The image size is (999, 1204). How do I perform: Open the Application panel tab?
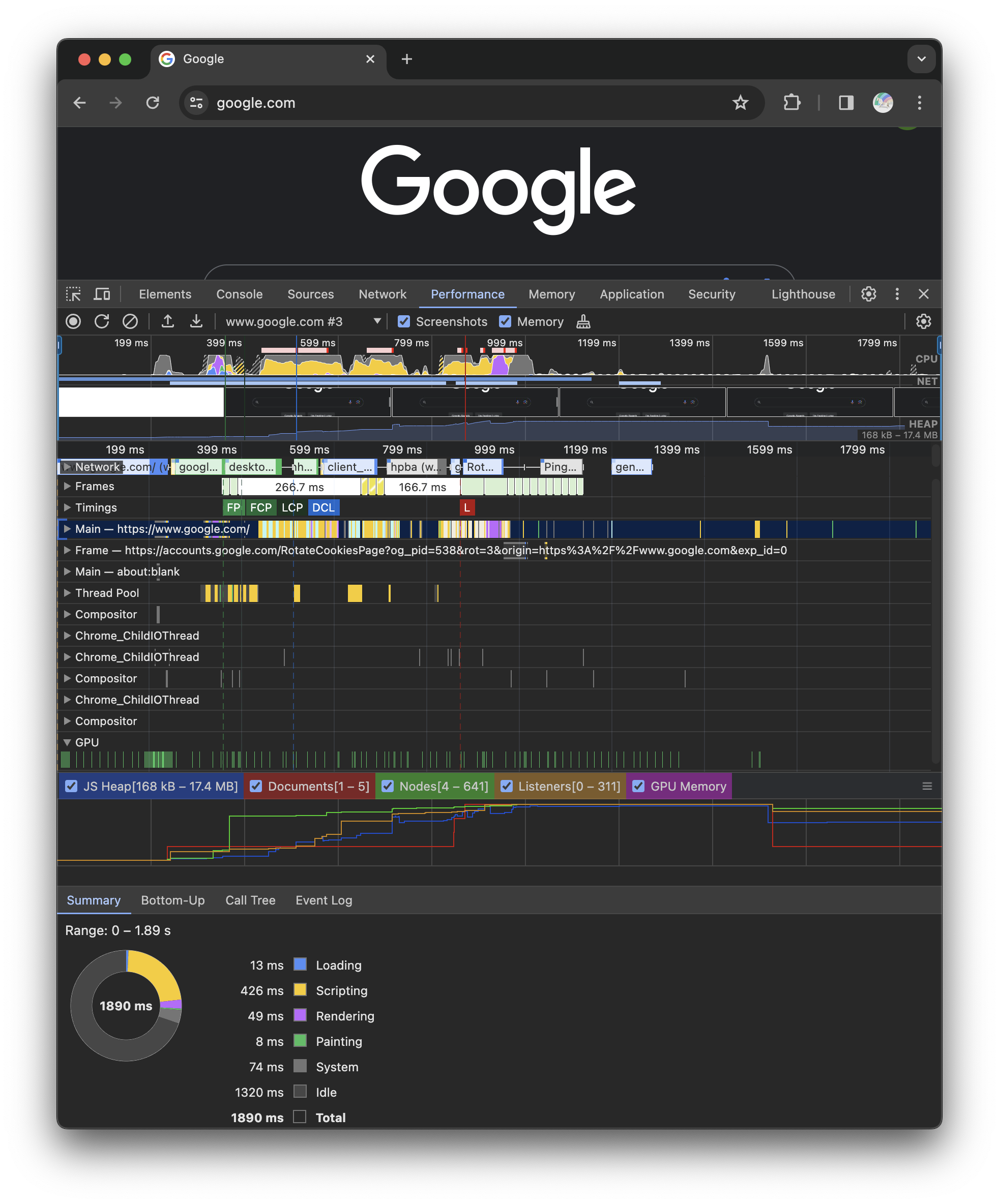[631, 294]
